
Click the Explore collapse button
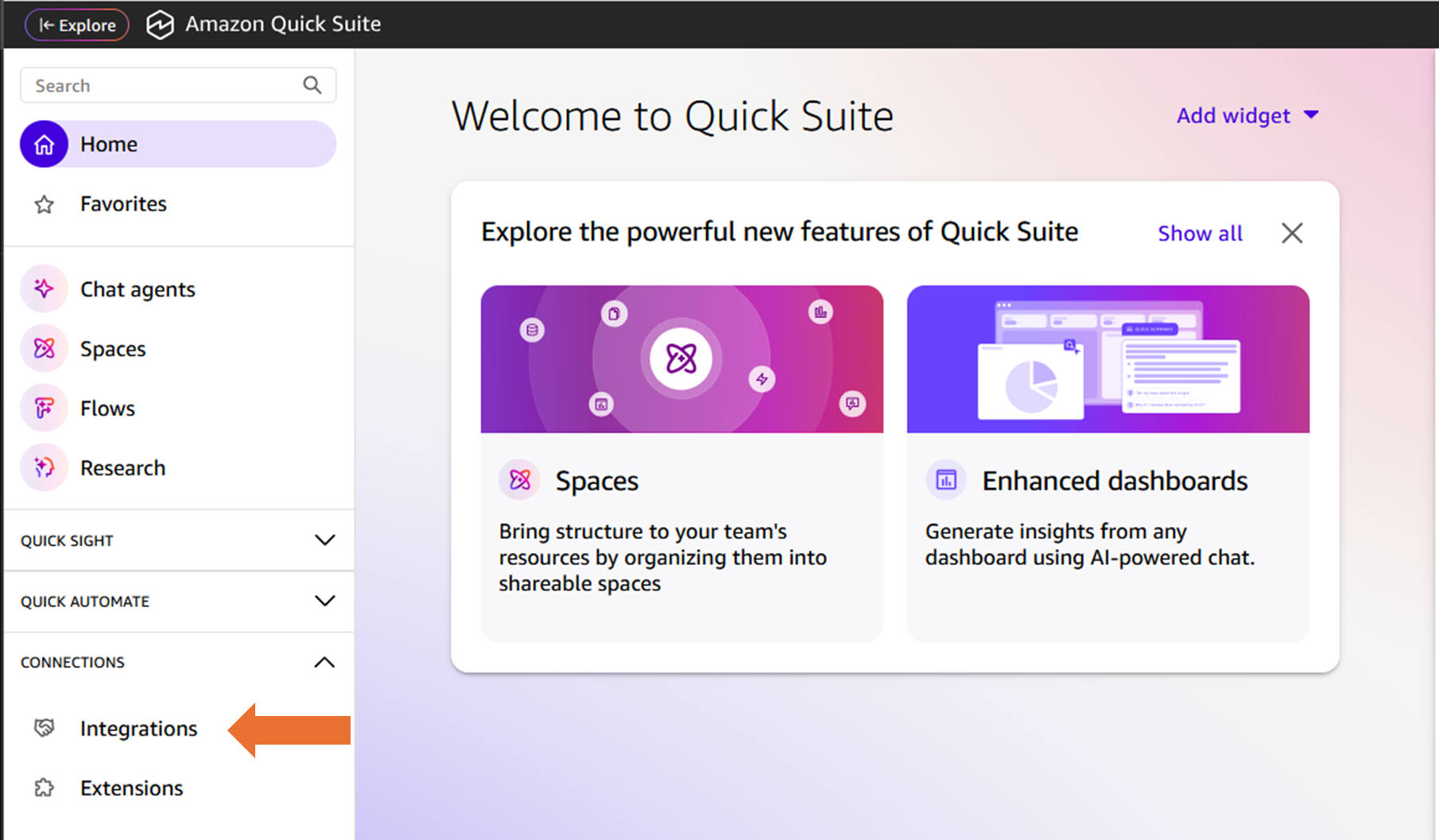click(x=77, y=25)
